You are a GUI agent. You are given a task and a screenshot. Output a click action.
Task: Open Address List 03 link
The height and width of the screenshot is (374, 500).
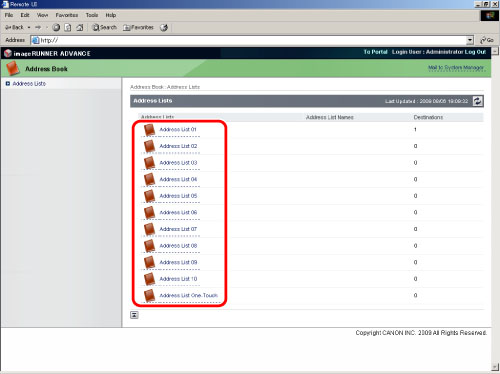178,163
